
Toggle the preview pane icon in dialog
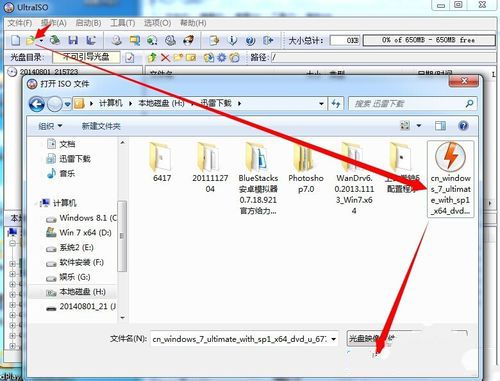click(x=440, y=126)
